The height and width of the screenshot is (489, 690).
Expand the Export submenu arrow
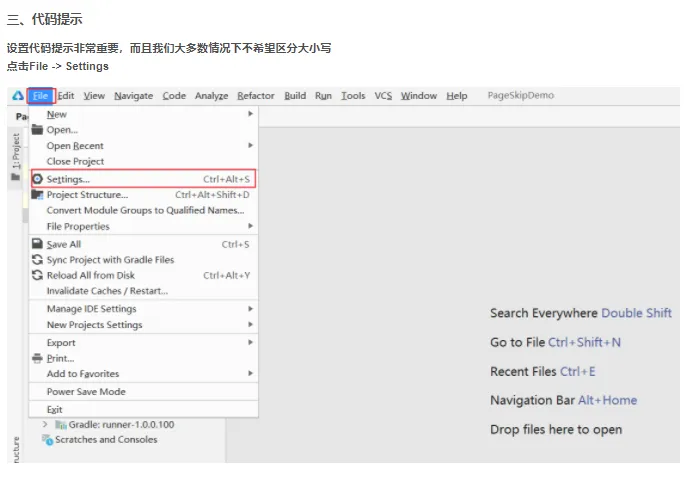(250, 342)
